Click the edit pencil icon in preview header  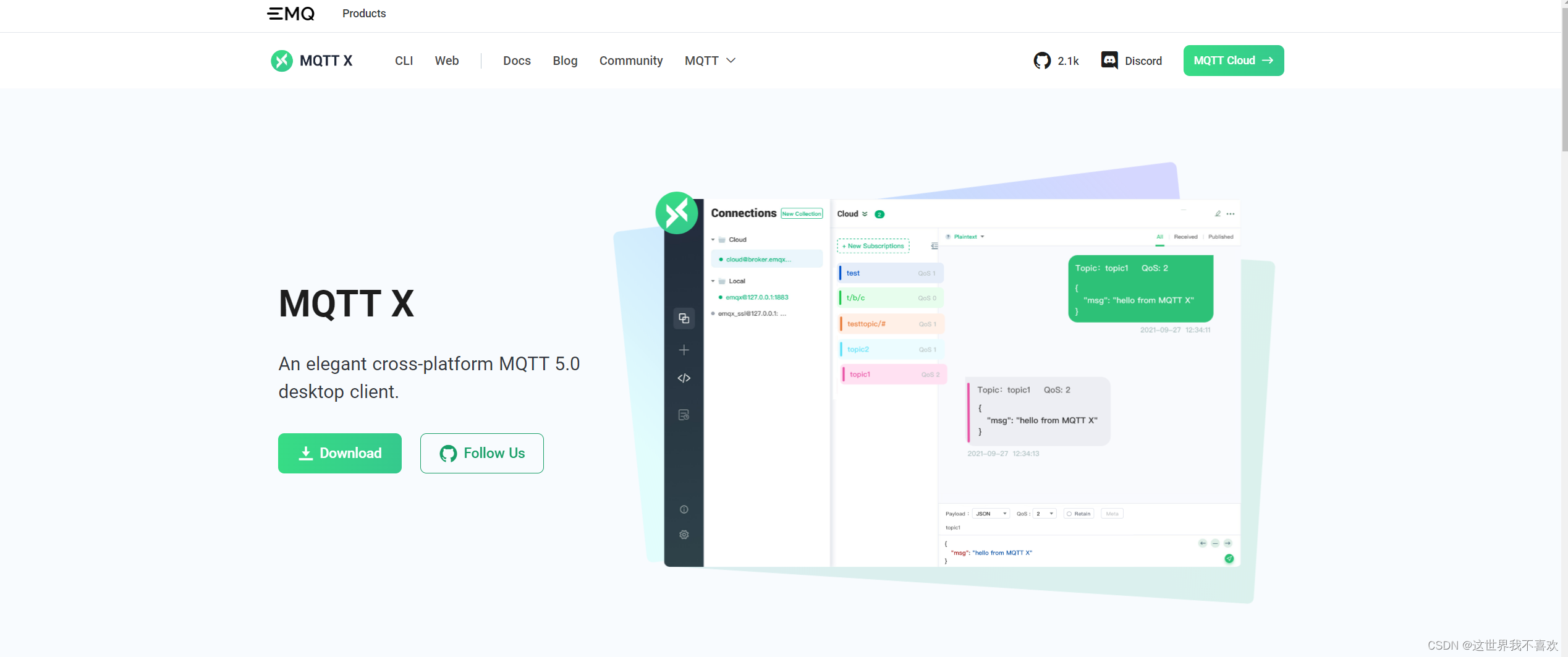(1217, 214)
